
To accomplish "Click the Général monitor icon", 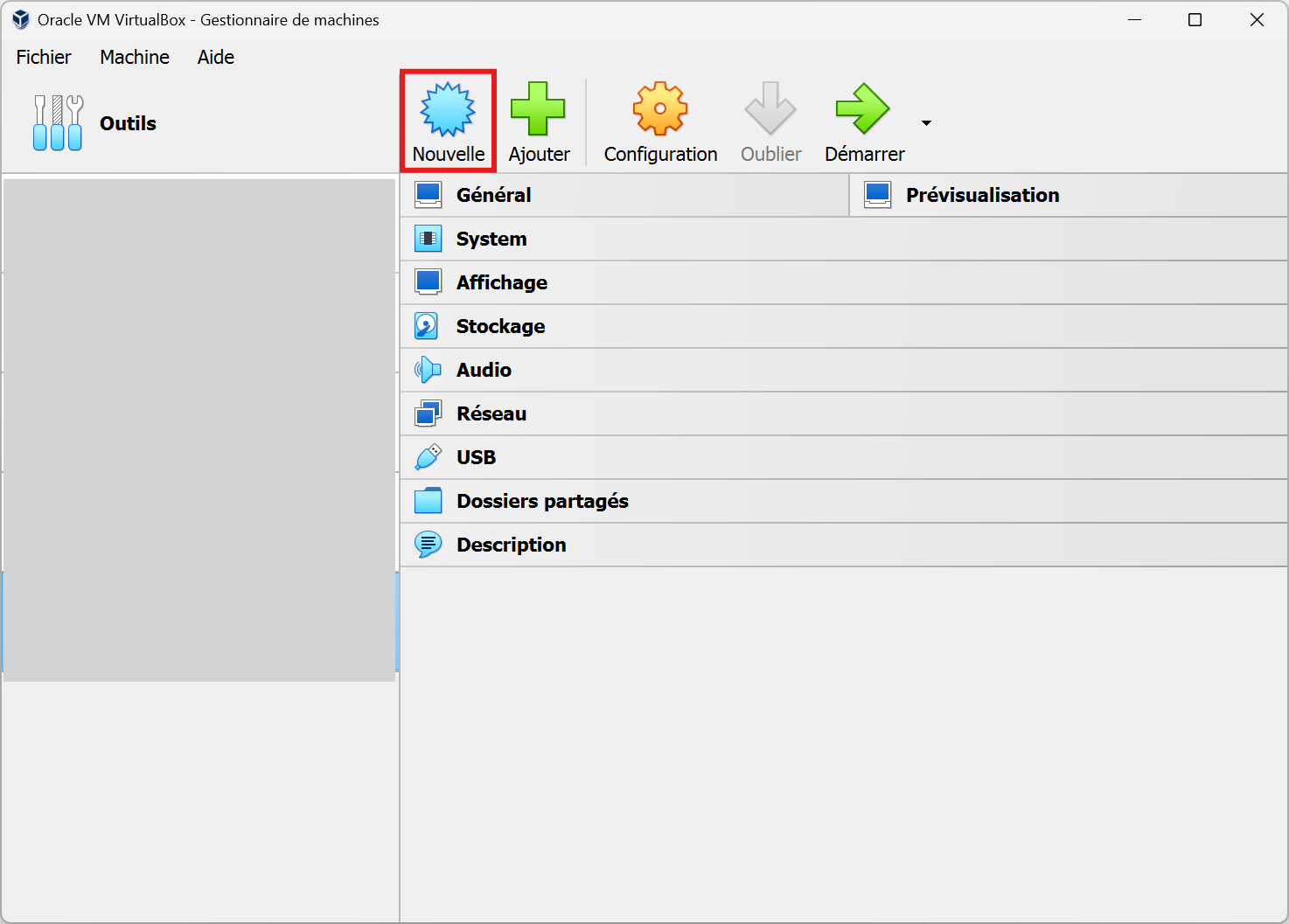I will 428,194.
